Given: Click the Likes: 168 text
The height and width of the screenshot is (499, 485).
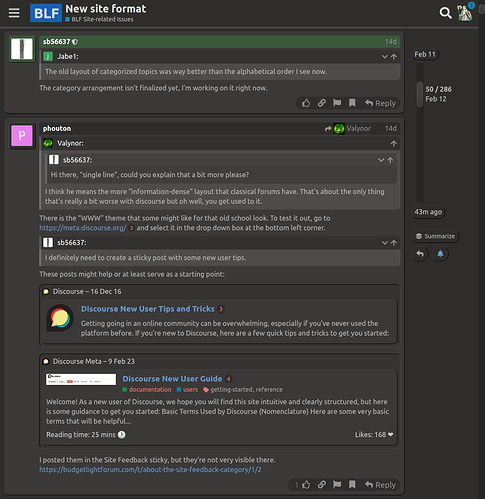Looking at the screenshot, I should click(374, 434).
